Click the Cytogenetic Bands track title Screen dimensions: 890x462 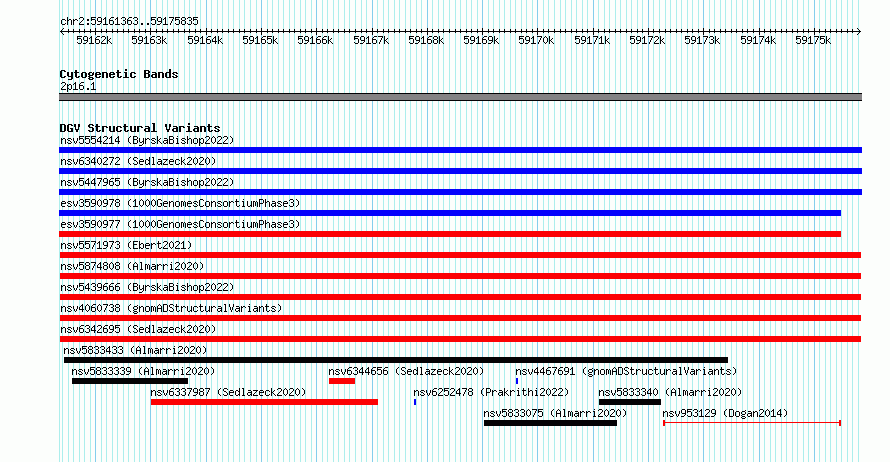point(119,74)
